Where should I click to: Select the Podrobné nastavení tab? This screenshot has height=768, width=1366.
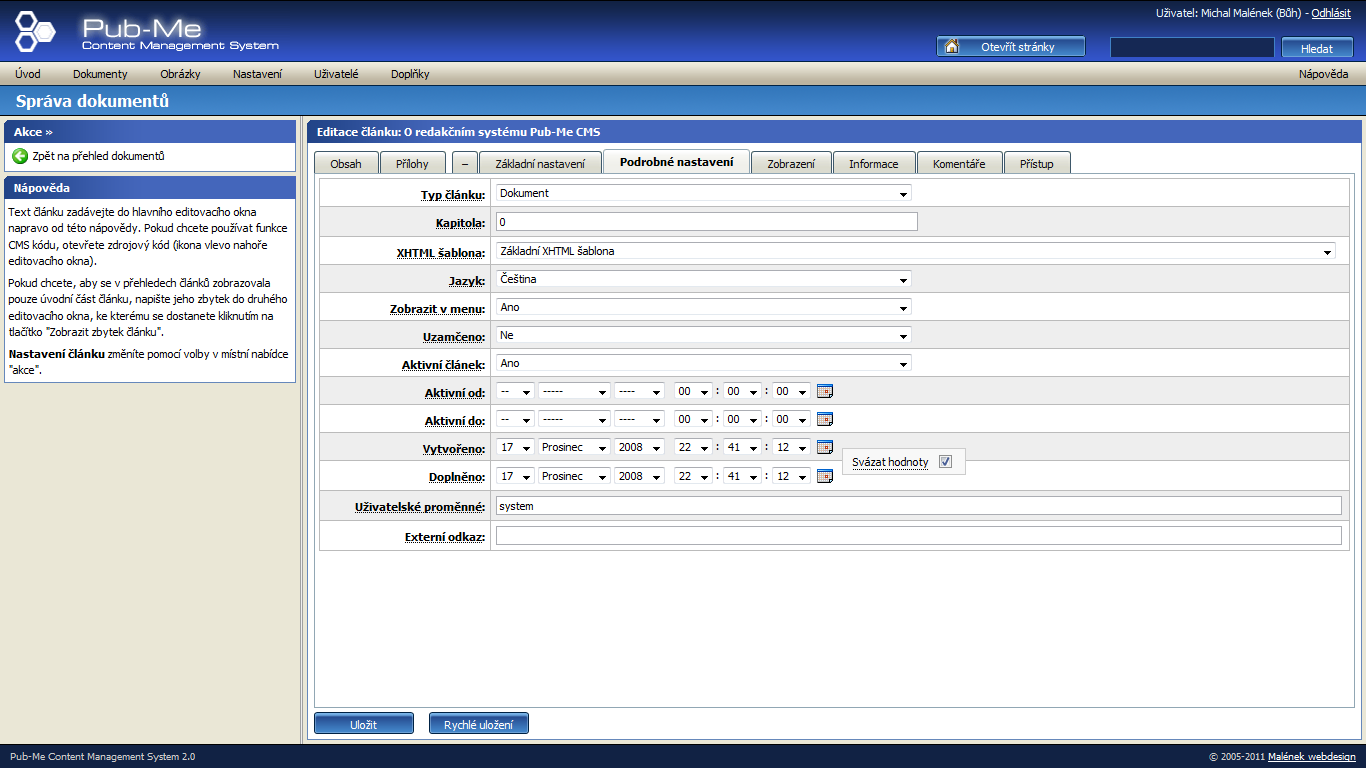[677, 162]
